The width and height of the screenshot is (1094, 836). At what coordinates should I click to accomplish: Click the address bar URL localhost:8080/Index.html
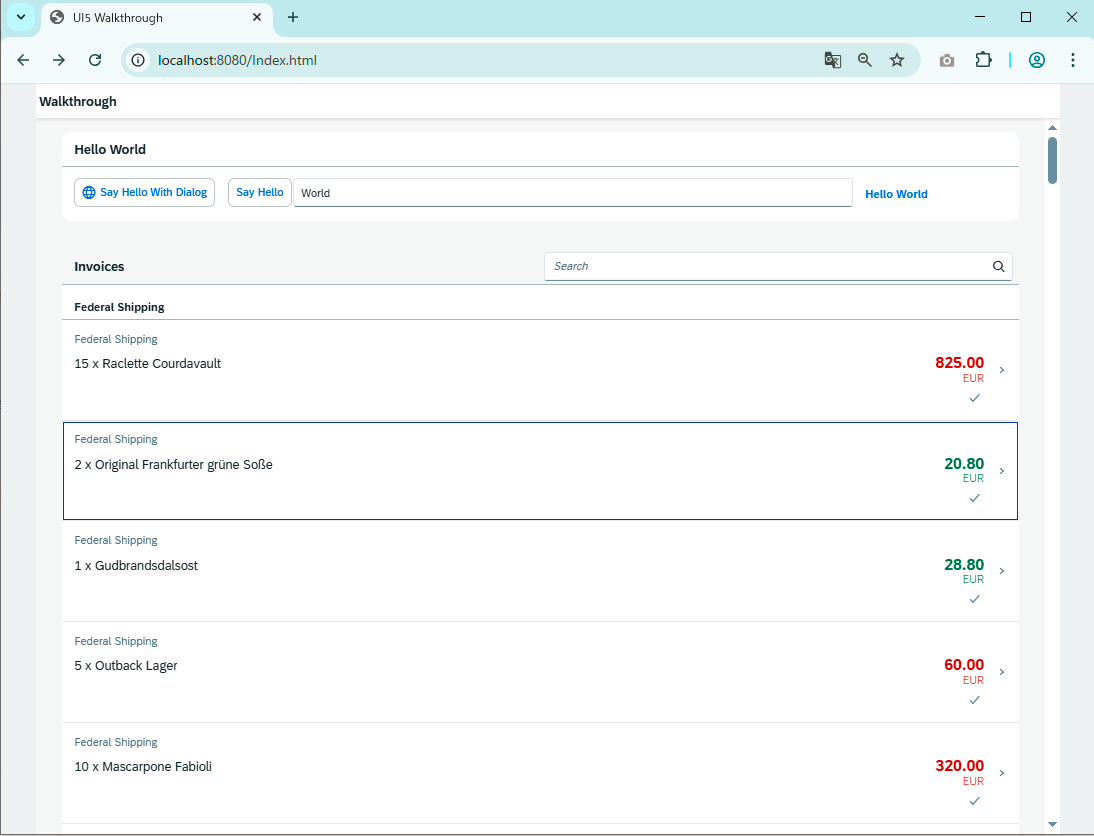237,60
